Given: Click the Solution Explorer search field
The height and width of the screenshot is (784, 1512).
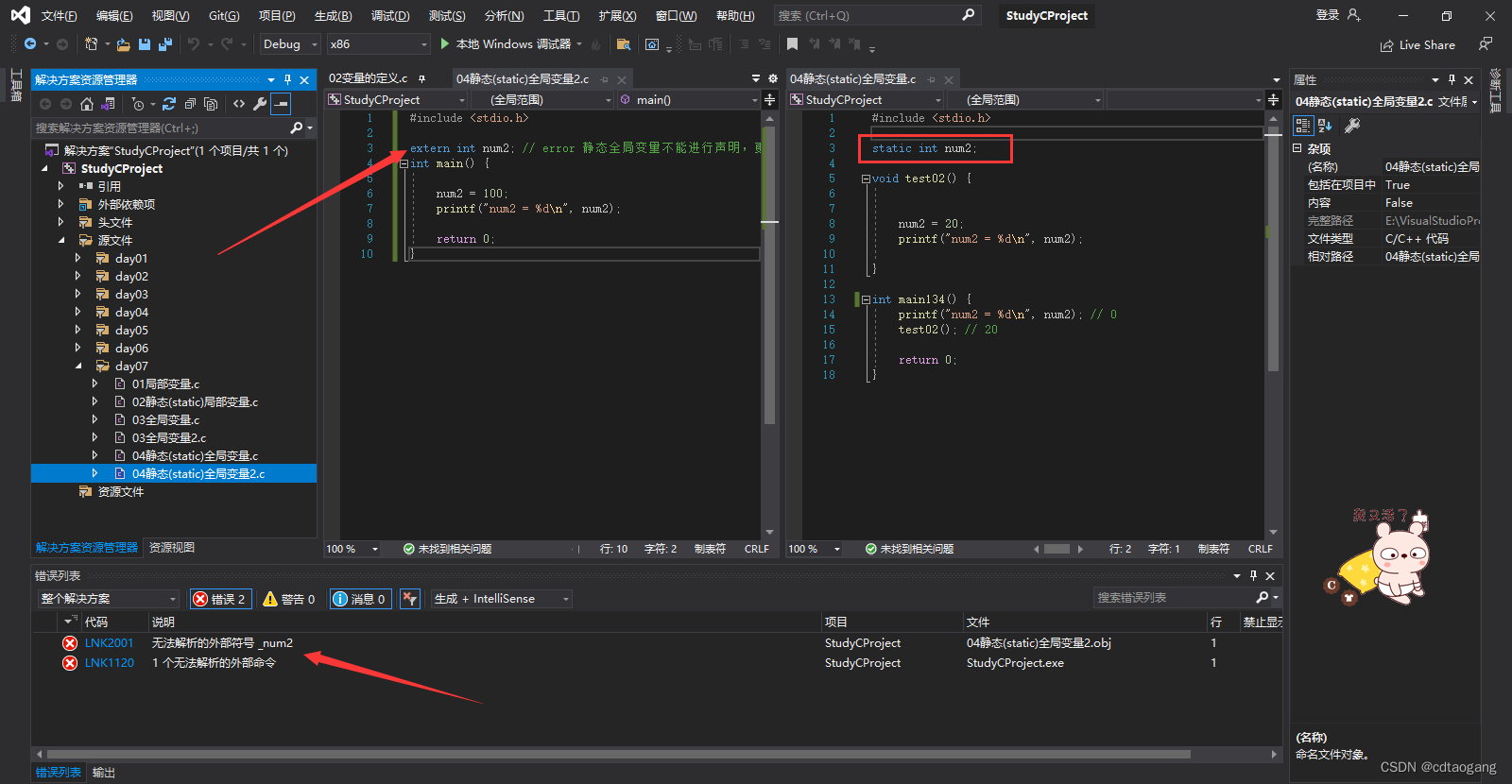Looking at the screenshot, I should point(161,128).
